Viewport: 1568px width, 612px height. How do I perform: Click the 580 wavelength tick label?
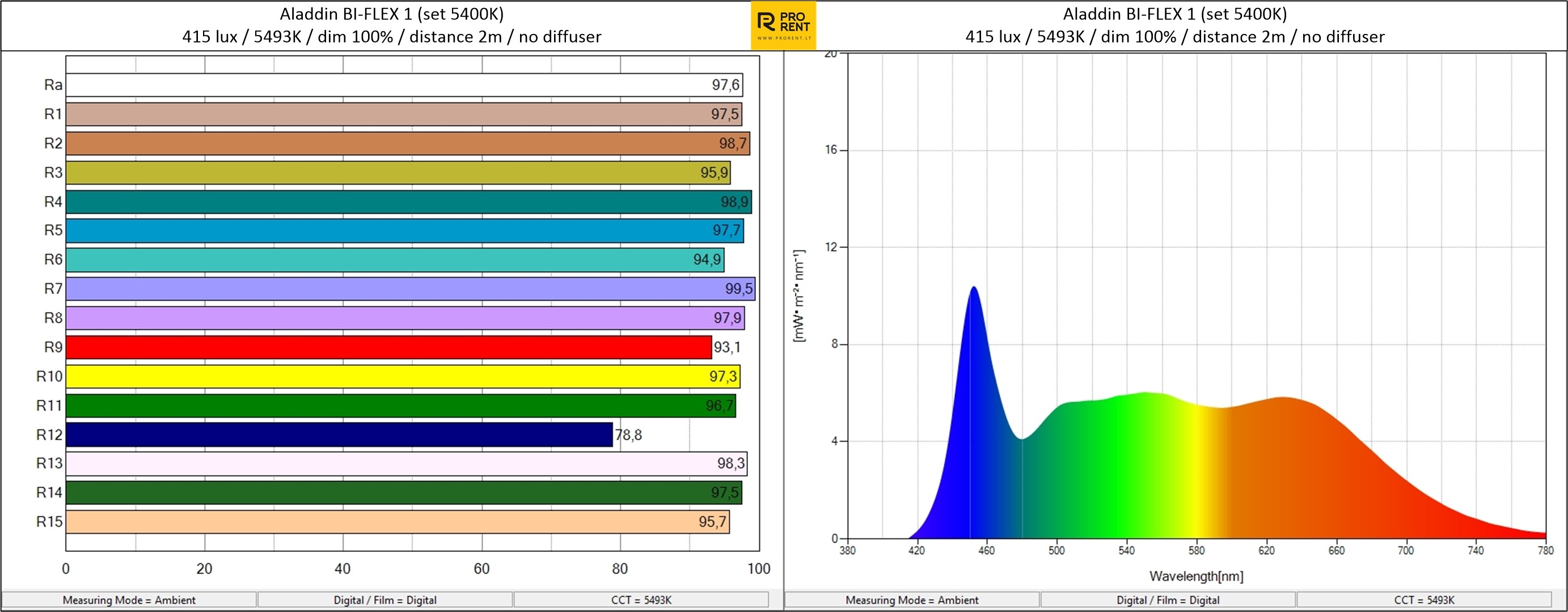1196,551
